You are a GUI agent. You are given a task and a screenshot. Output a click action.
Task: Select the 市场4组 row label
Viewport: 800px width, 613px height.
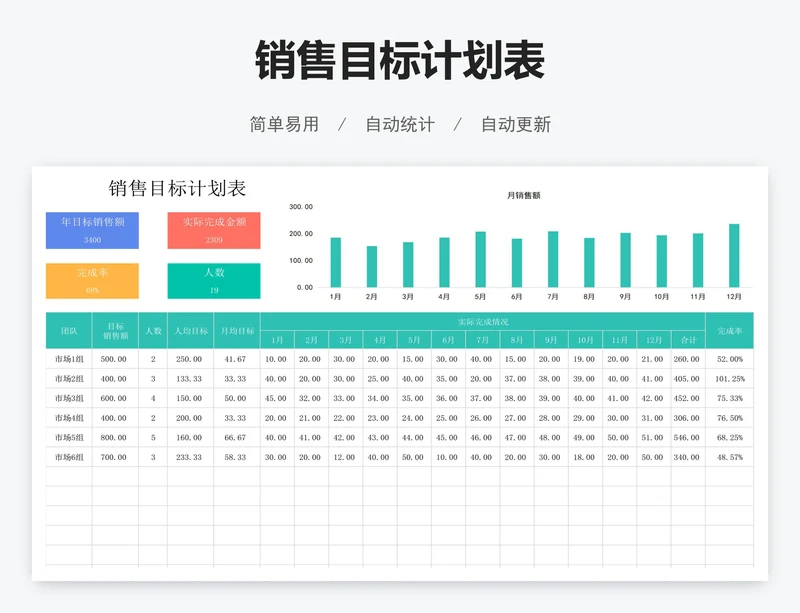[x=69, y=418]
